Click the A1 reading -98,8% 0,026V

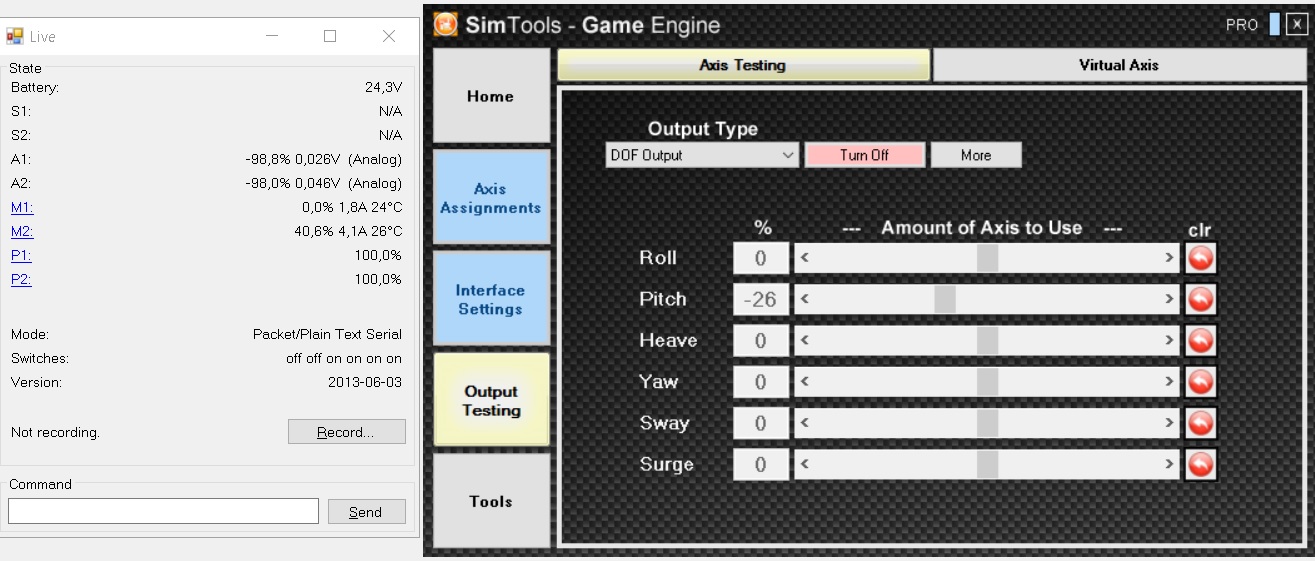(x=323, y=159)
